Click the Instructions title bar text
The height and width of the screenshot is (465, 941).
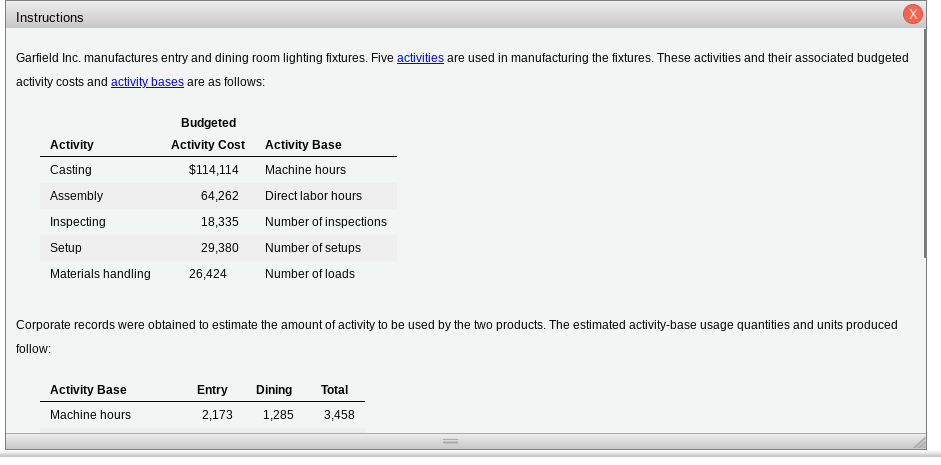[x=50, y=18]
